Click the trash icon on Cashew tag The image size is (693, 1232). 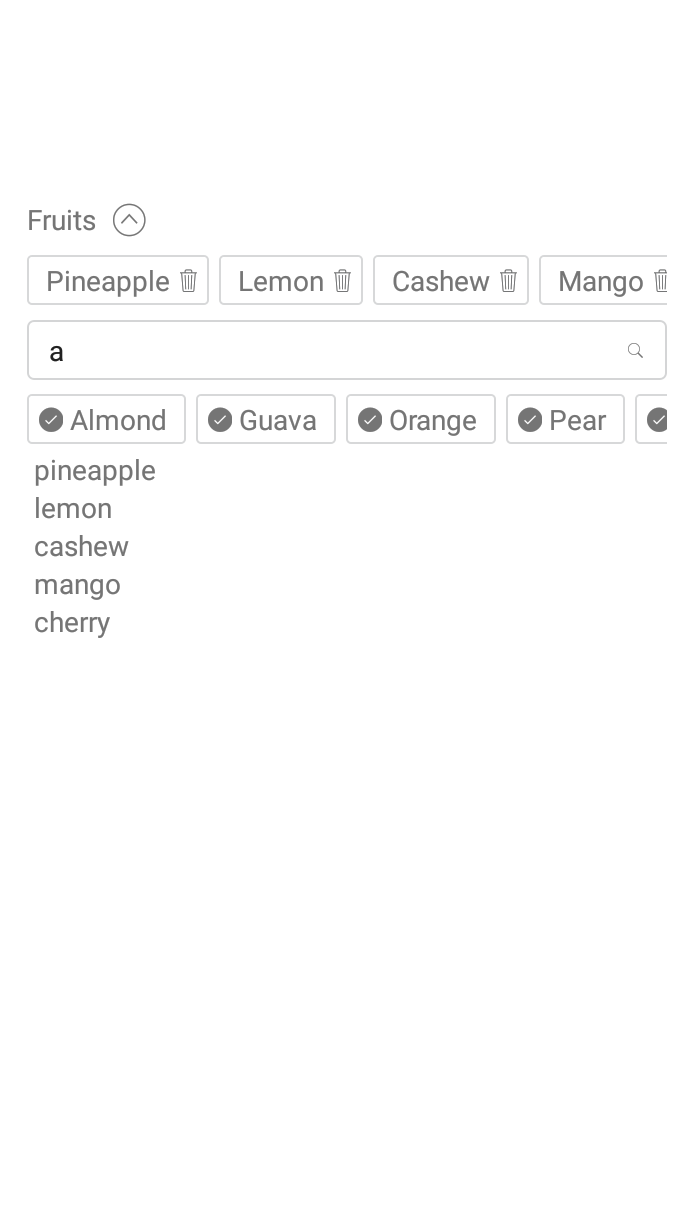pos(508,281)
